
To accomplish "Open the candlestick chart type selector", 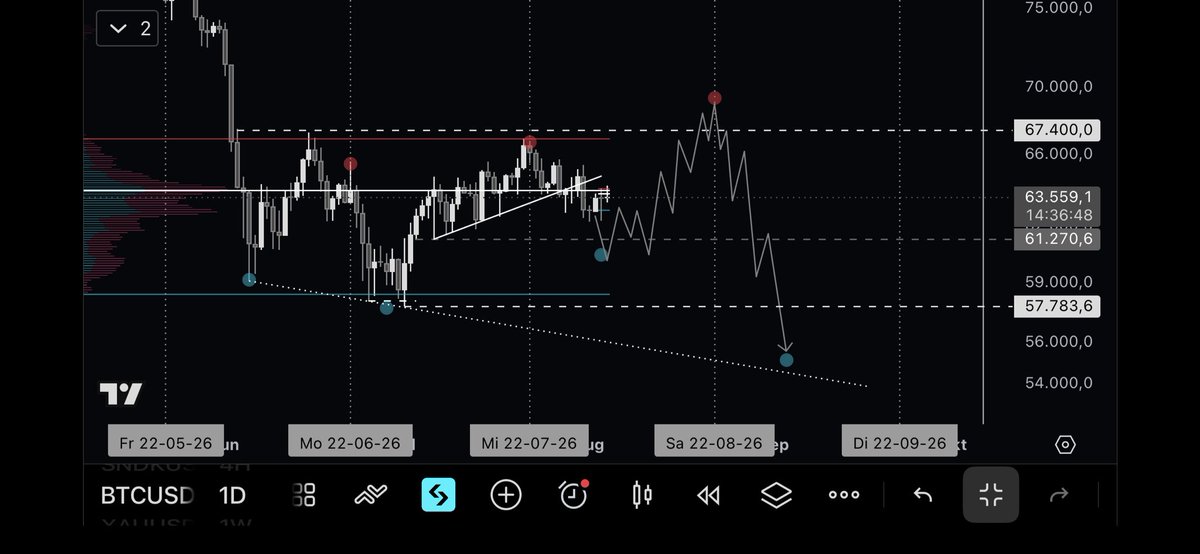I will pos(642,494).
